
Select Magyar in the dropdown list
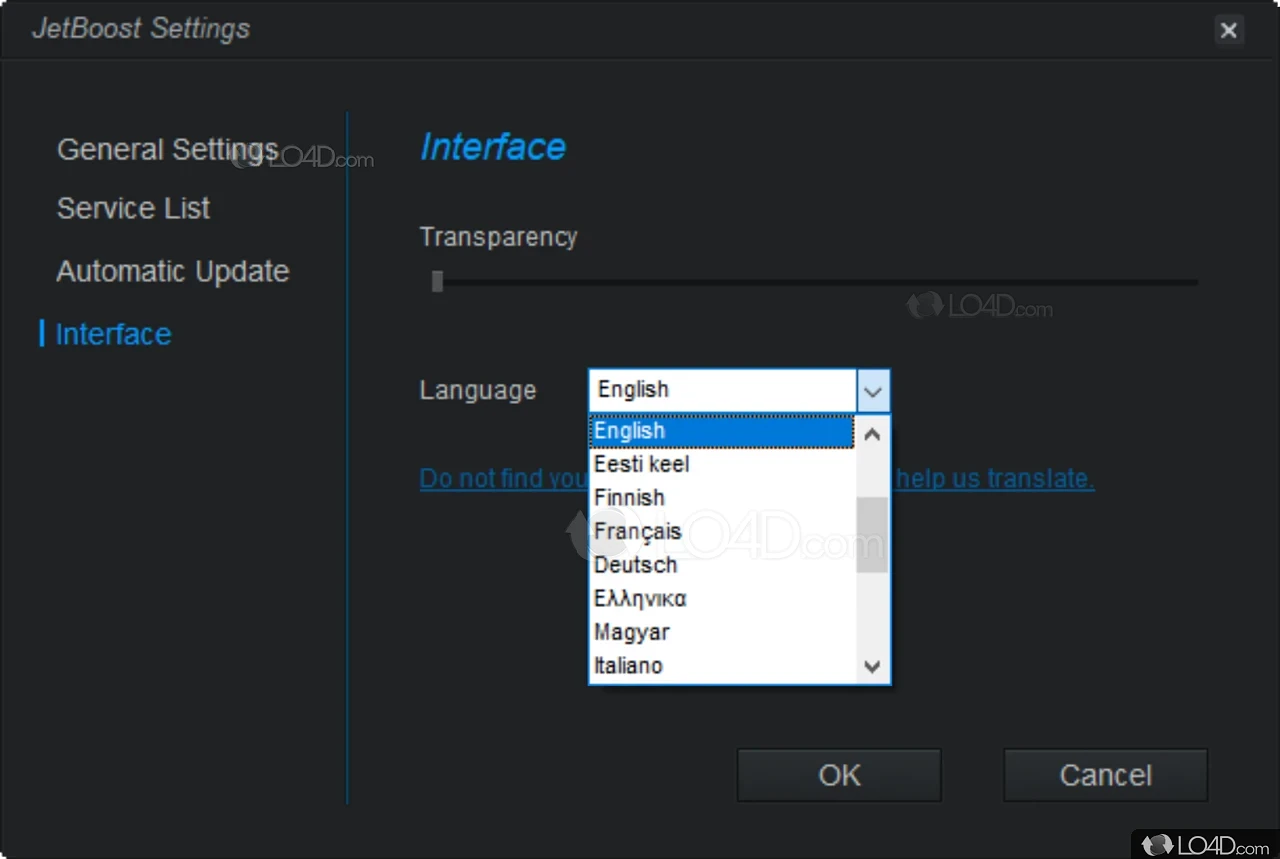721,632
